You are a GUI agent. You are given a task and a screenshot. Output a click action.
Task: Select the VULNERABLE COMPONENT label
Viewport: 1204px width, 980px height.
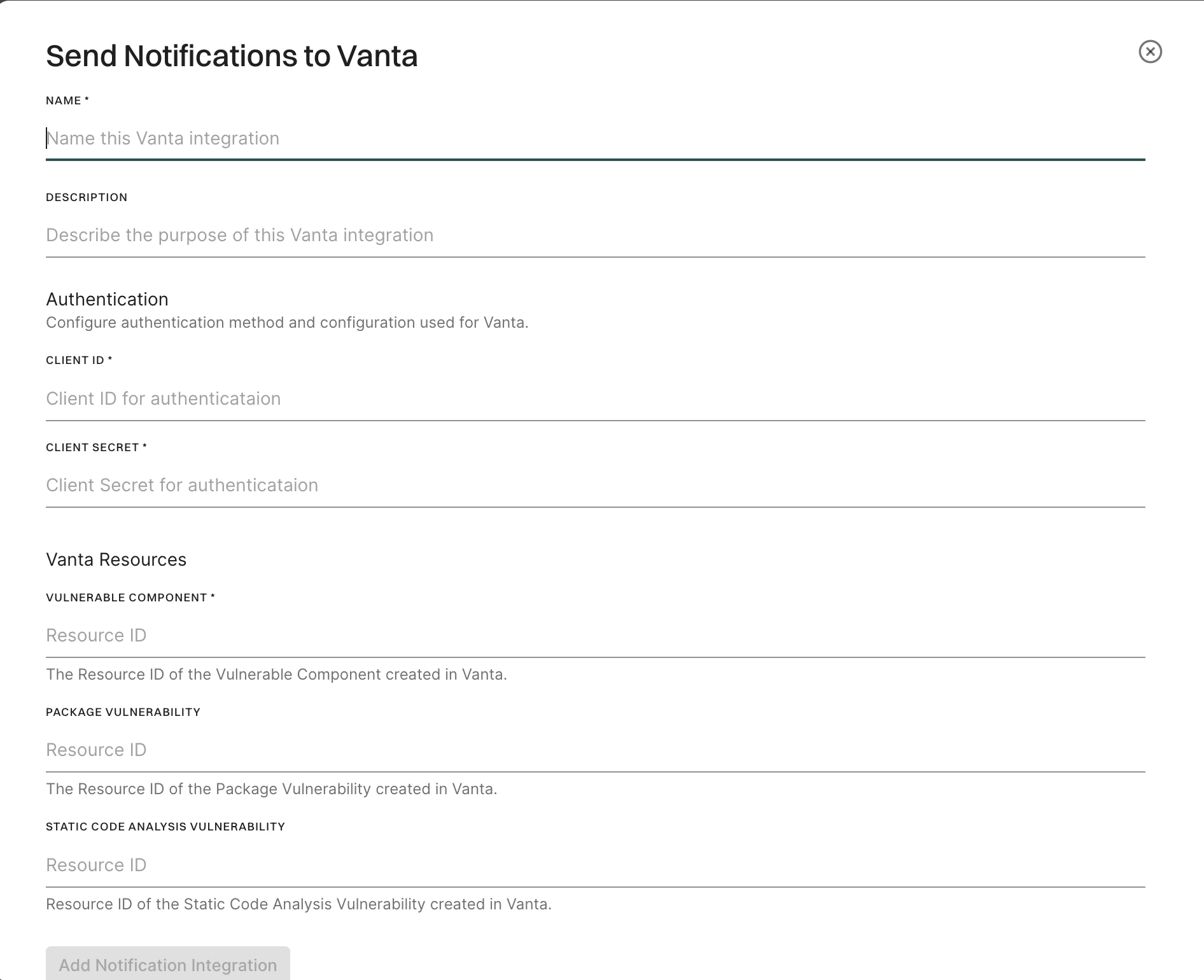pos(130,598)
